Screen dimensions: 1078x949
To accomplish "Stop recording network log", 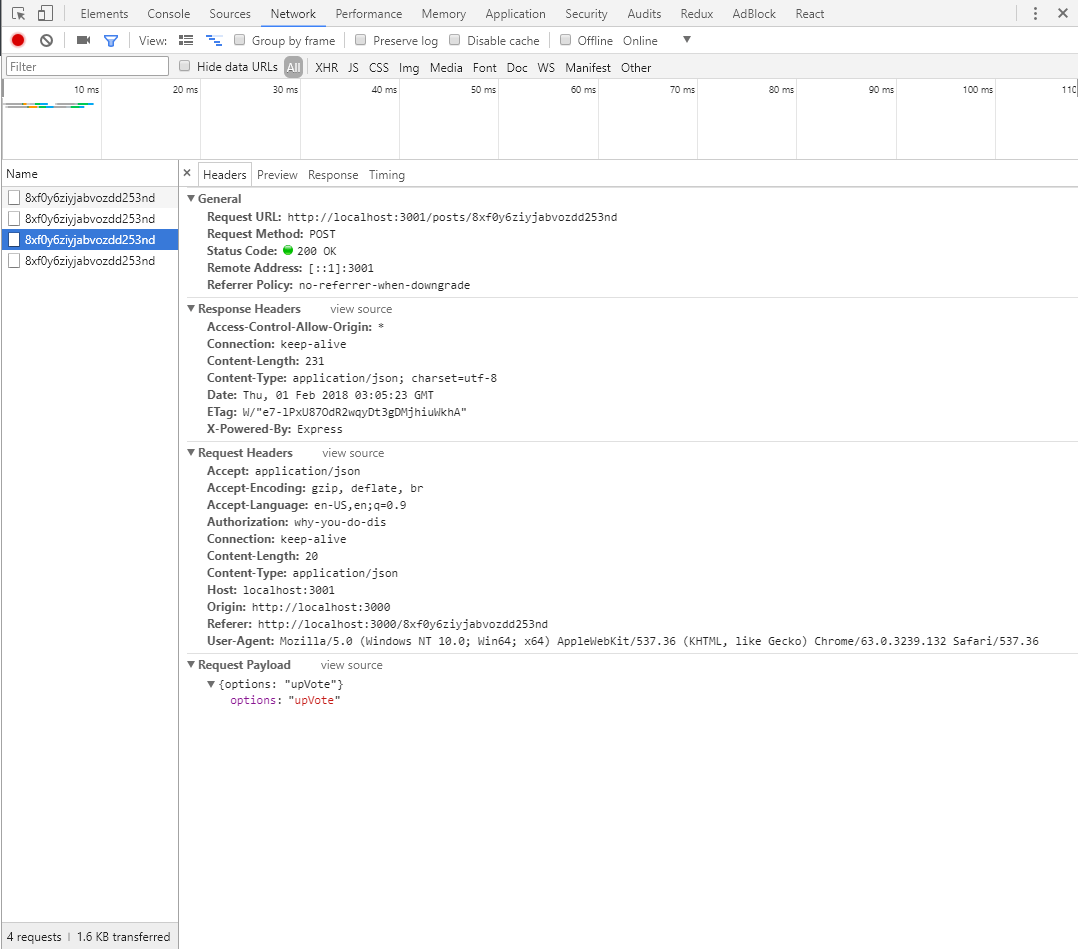I will [15, 40].
